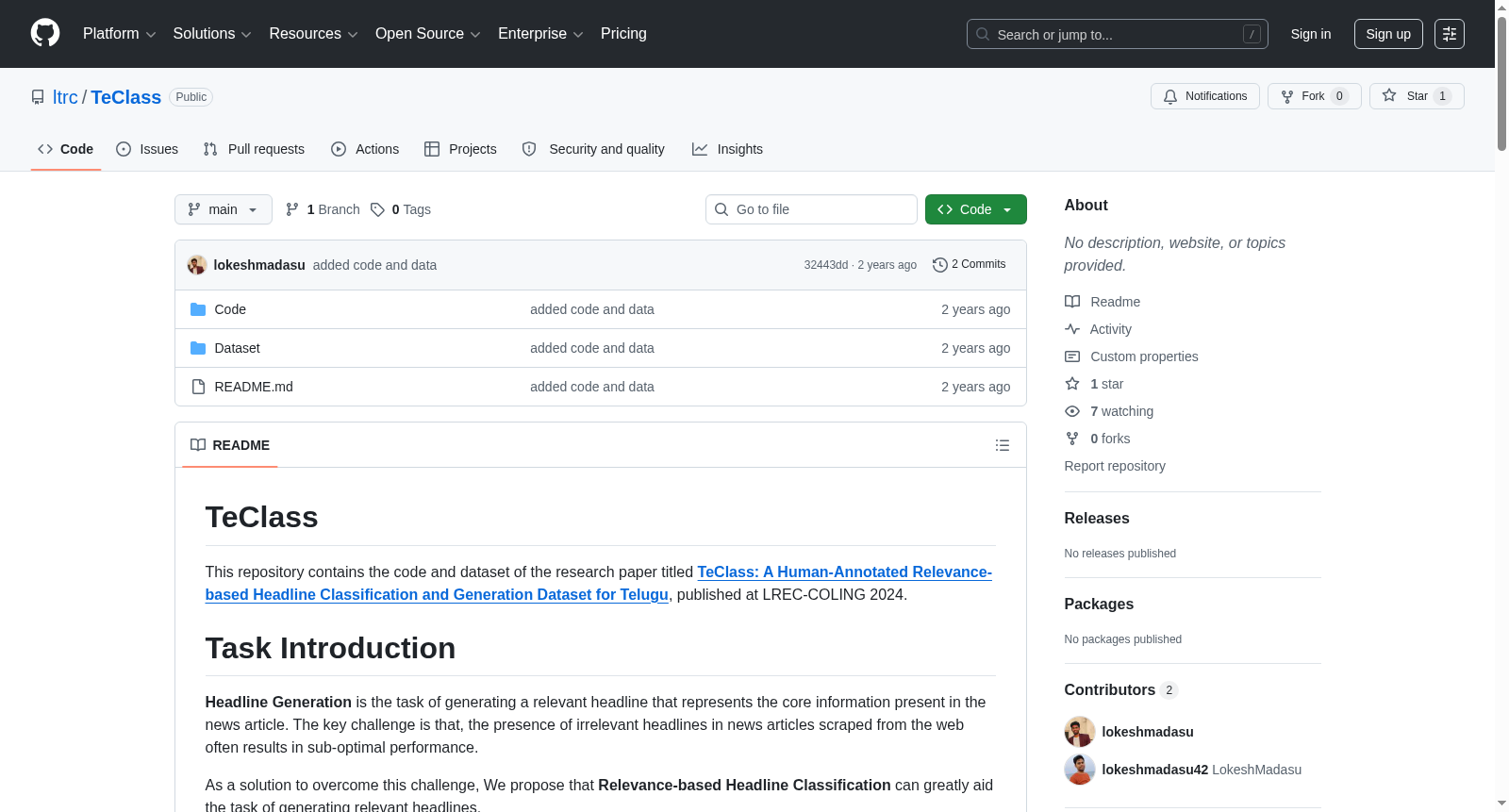
Task: Open the ltrc organization link
Action: click(x=65, y=97)
